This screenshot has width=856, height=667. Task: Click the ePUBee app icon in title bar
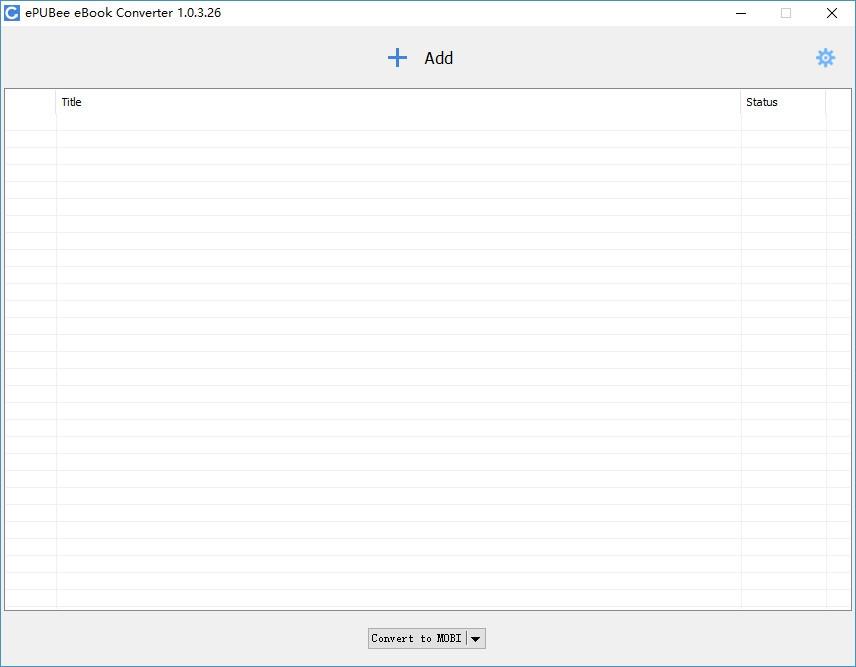pos(12,13)
